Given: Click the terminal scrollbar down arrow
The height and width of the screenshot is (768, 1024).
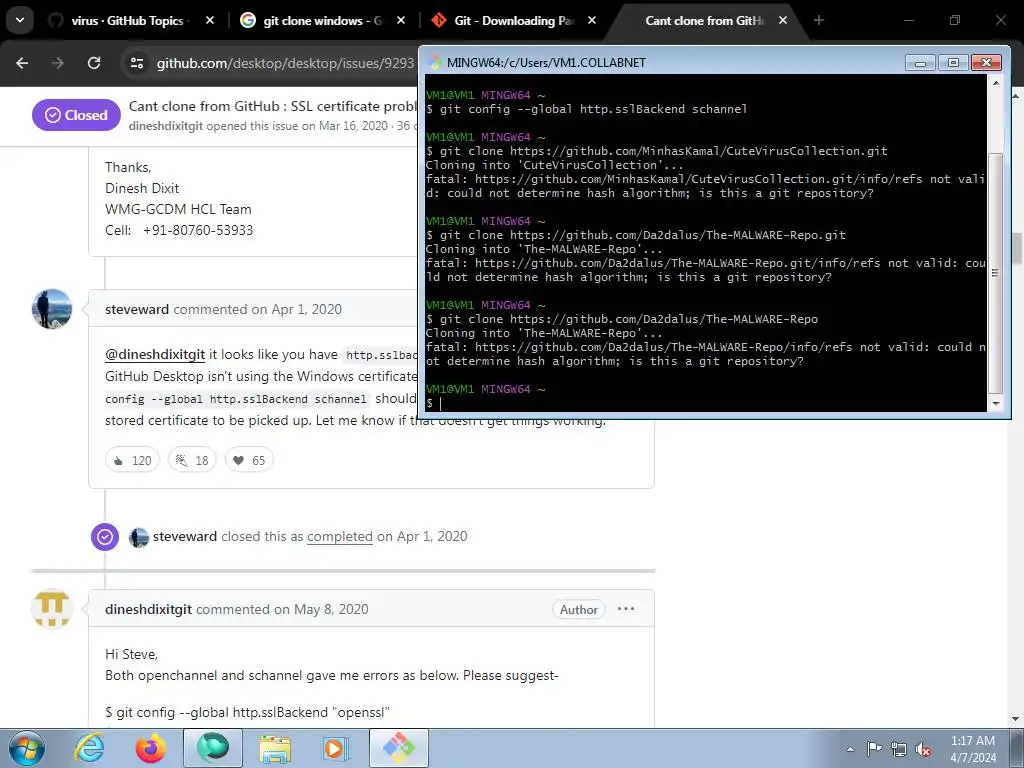Looking at the screenshot, I should [x=996, y=404].
